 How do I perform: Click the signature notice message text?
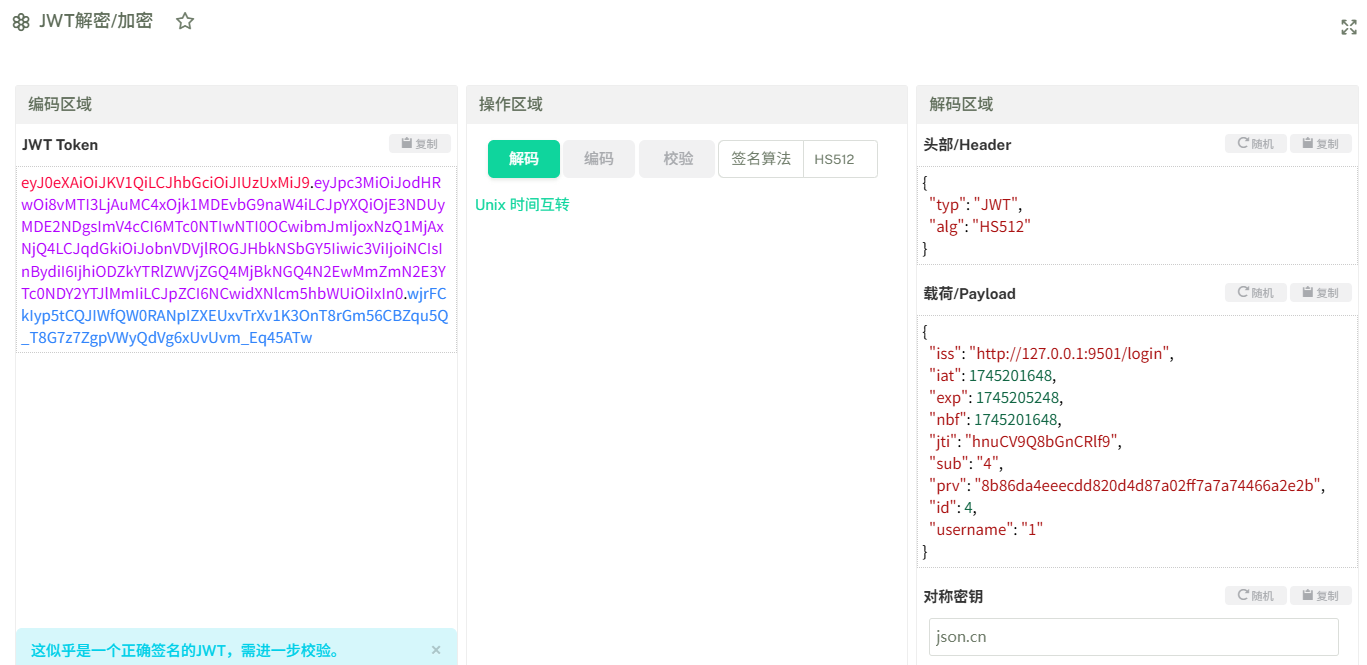(185, 650)
